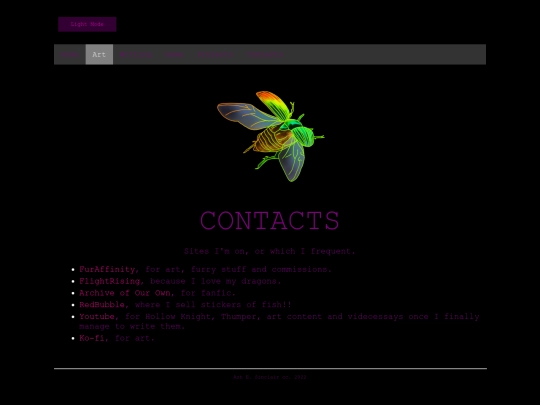The width and height of the screenshot is (540, 405).
Task: Open the nav item right after Writing
Action: pos(174,54)
